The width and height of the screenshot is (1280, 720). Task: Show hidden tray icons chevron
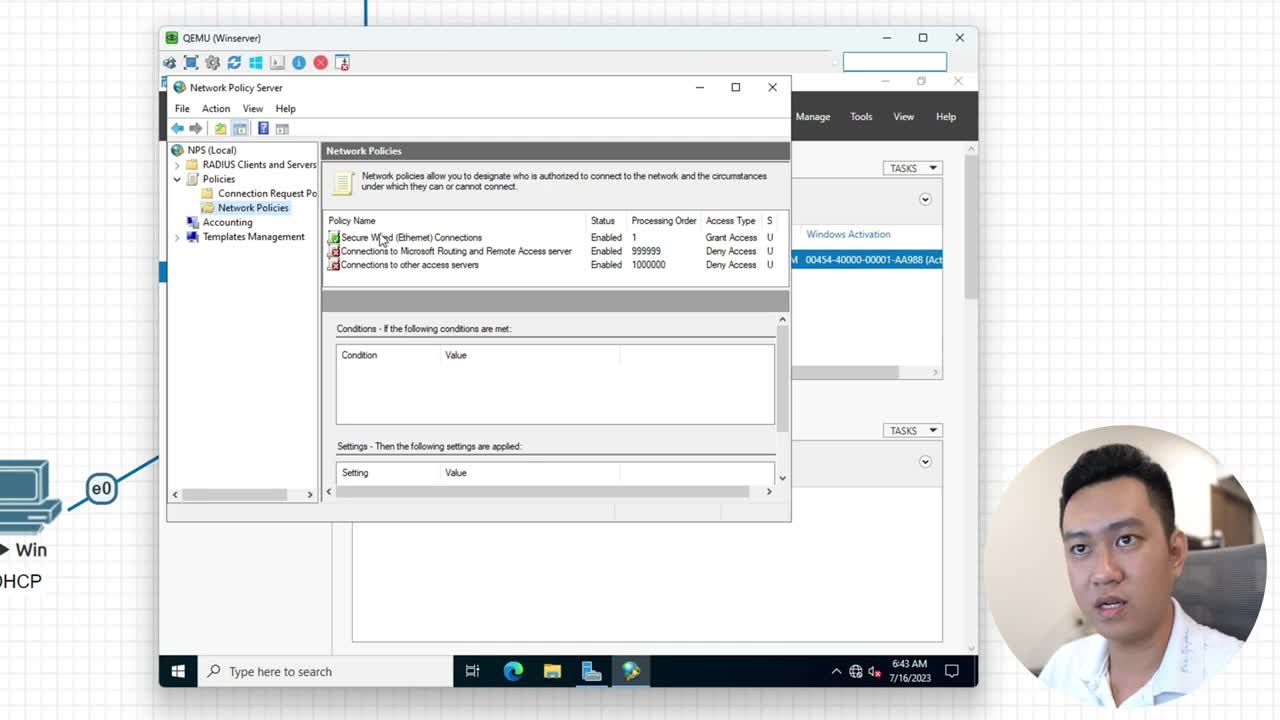tap(836, 671)
